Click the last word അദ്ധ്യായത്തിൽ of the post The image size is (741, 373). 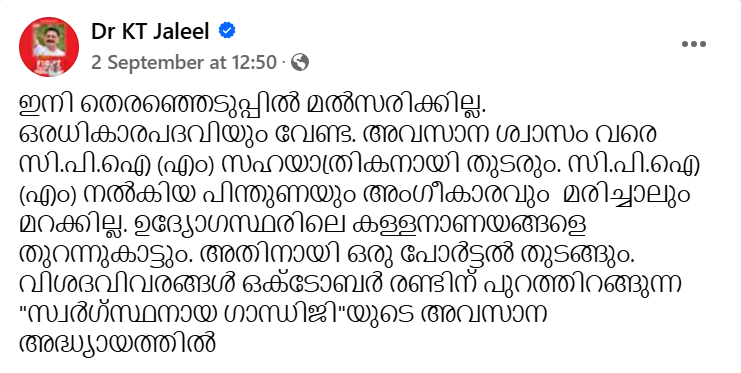[117, 343]
